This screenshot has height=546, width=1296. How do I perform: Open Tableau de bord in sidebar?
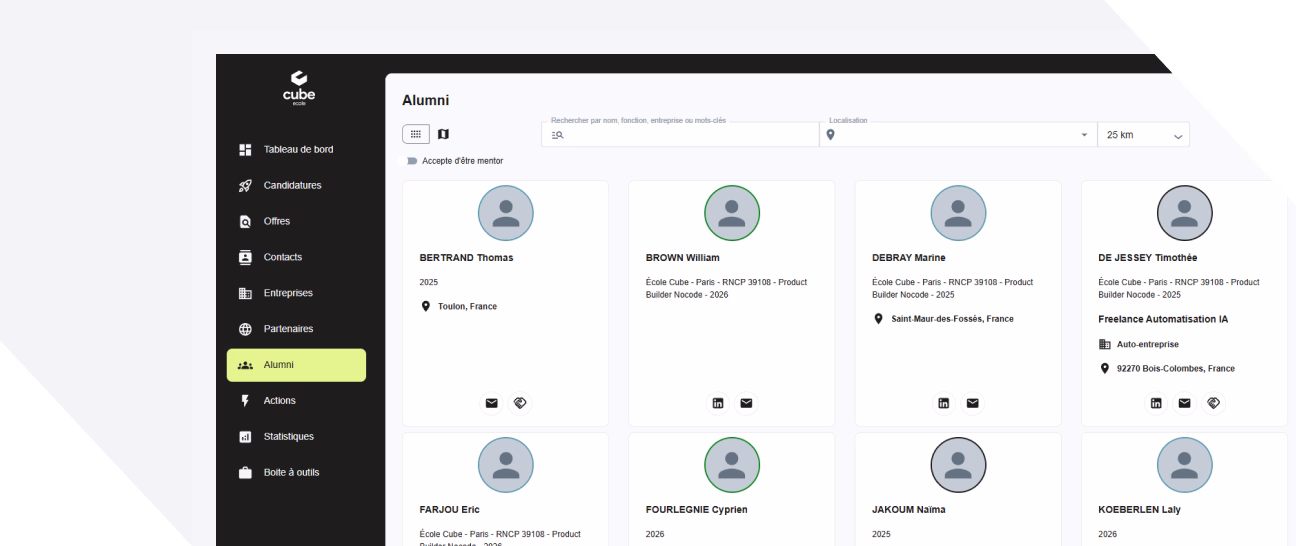296,150
